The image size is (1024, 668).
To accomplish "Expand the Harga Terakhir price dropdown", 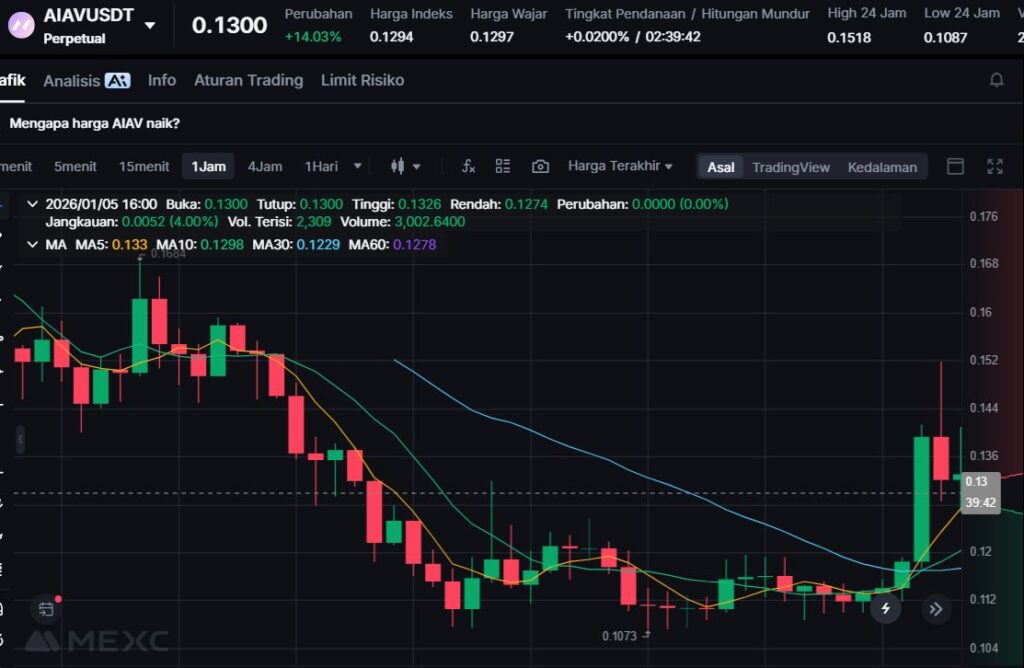I will point(620,166).
